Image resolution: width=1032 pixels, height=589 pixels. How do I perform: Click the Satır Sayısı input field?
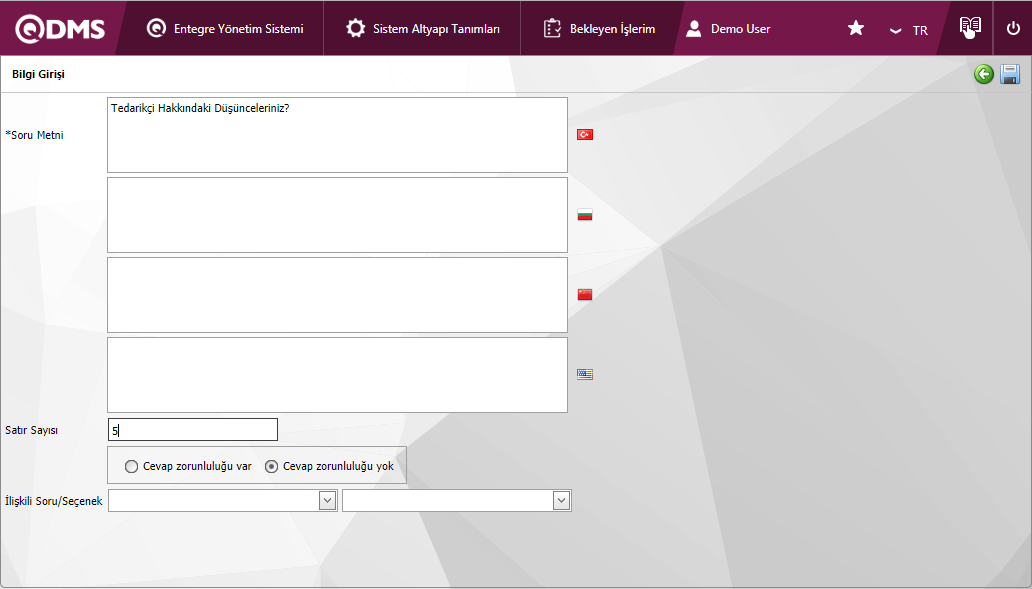(x=193, y=430)
